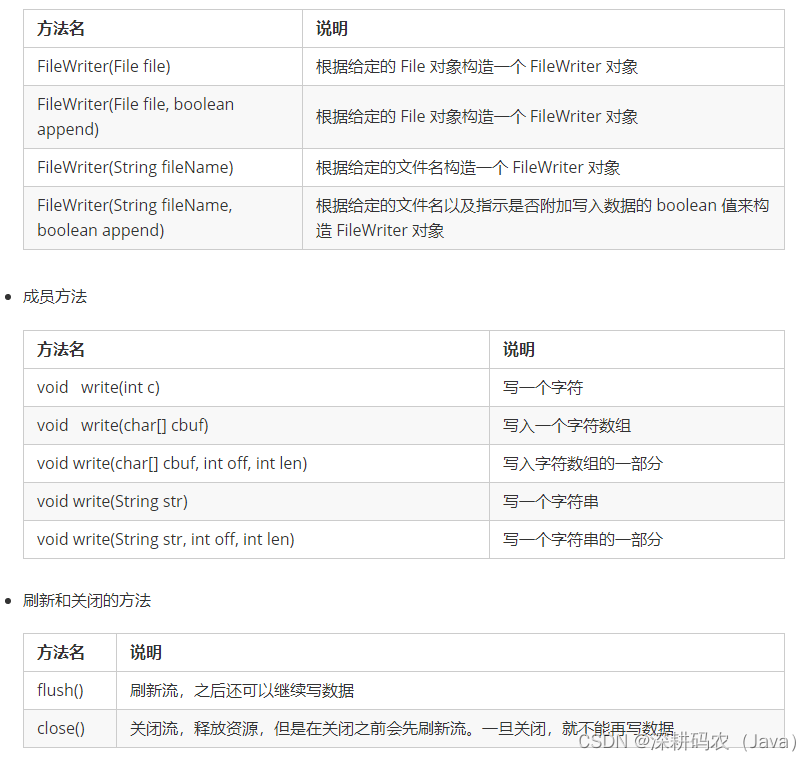Click 'void write(String str, int off, int len)'
The height and width of the screenshot is (761, 812).
point(166,539)
